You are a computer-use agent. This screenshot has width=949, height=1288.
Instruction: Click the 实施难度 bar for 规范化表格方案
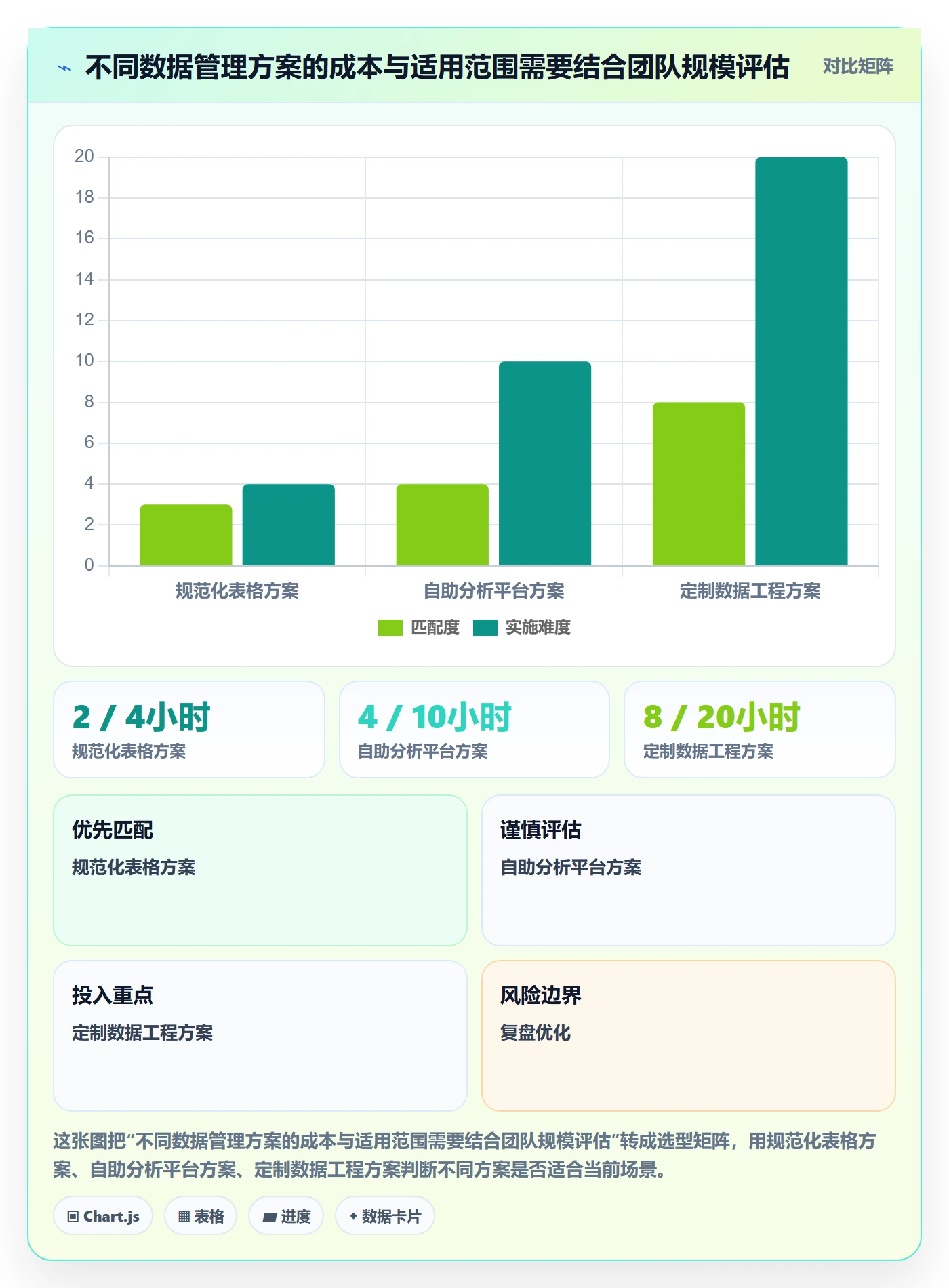[289, 525]
